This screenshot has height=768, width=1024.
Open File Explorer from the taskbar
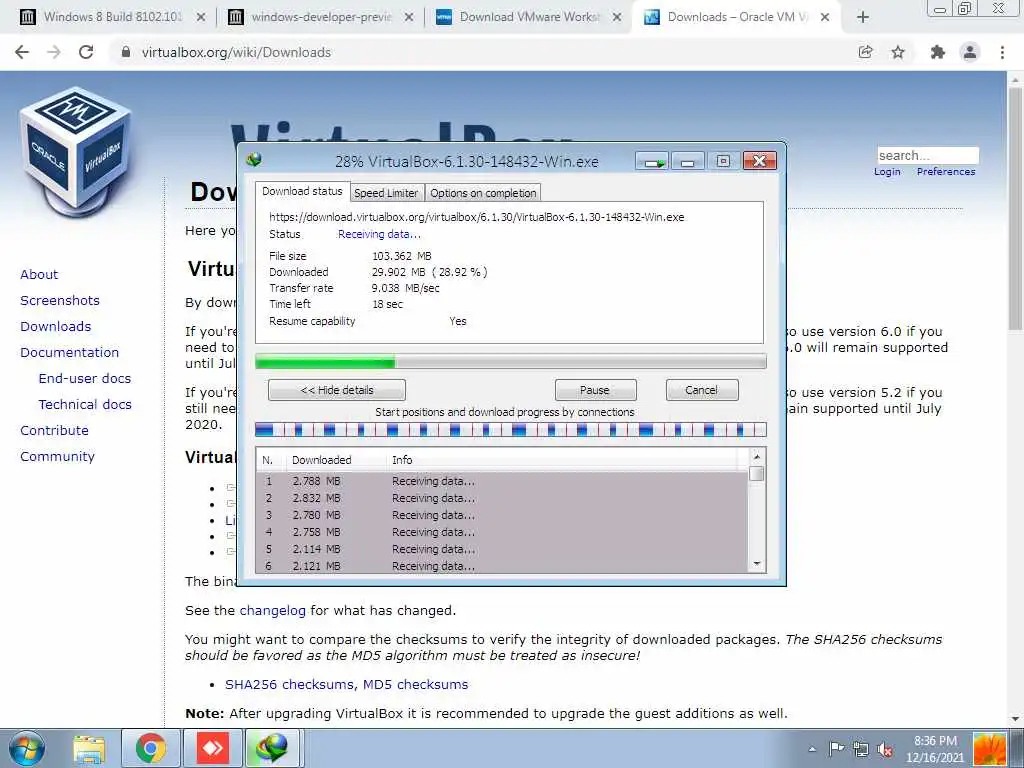[89, 748]
